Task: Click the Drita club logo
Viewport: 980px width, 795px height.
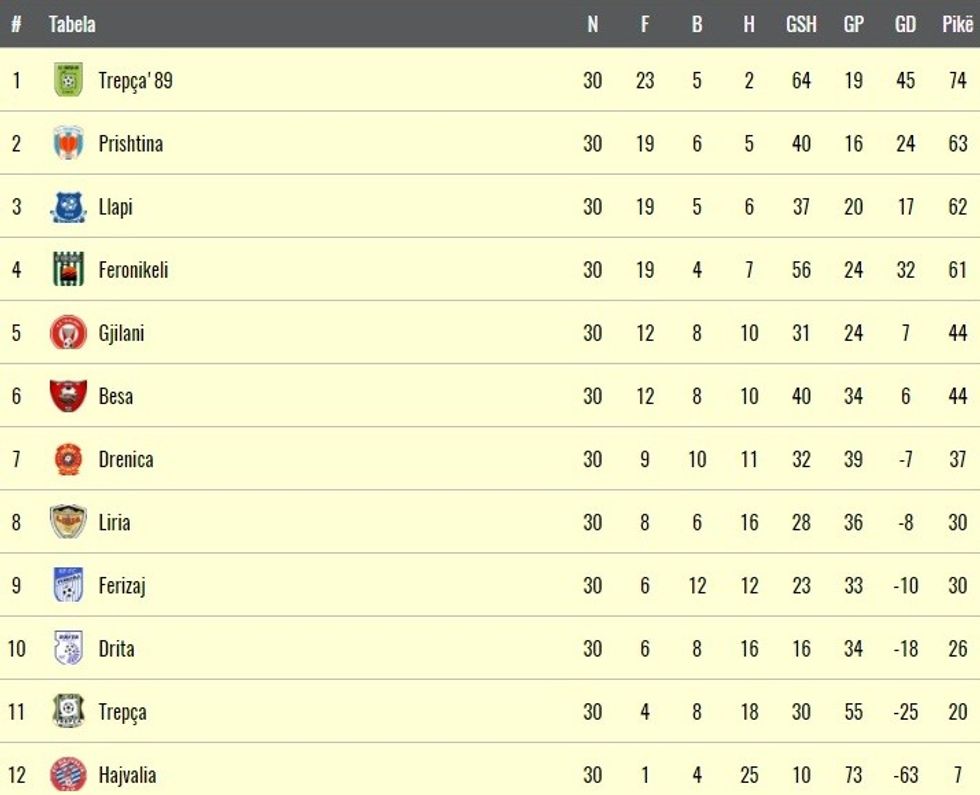Action: (x=68, y=648)
